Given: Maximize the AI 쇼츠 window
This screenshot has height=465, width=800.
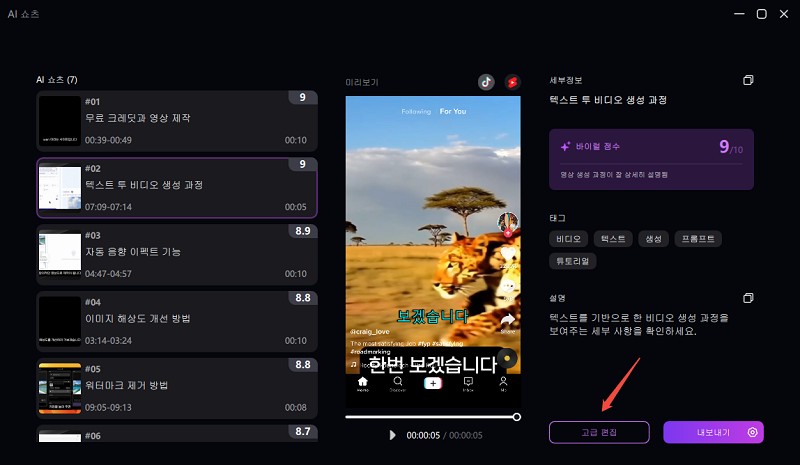Looking at the screenshot, I should click(761, 14).
